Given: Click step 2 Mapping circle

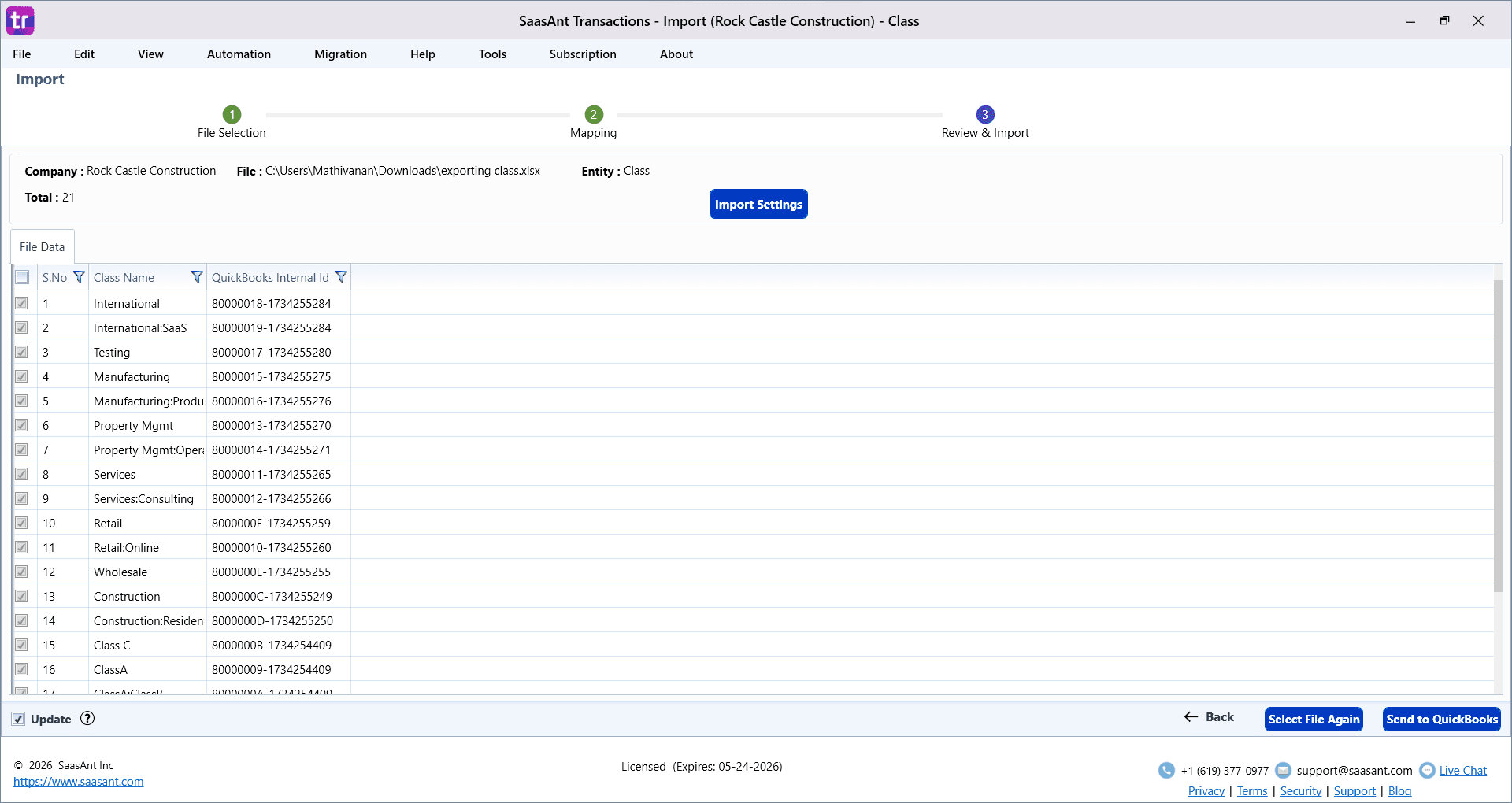Looking at the screenshot, I should pos(594,114).
